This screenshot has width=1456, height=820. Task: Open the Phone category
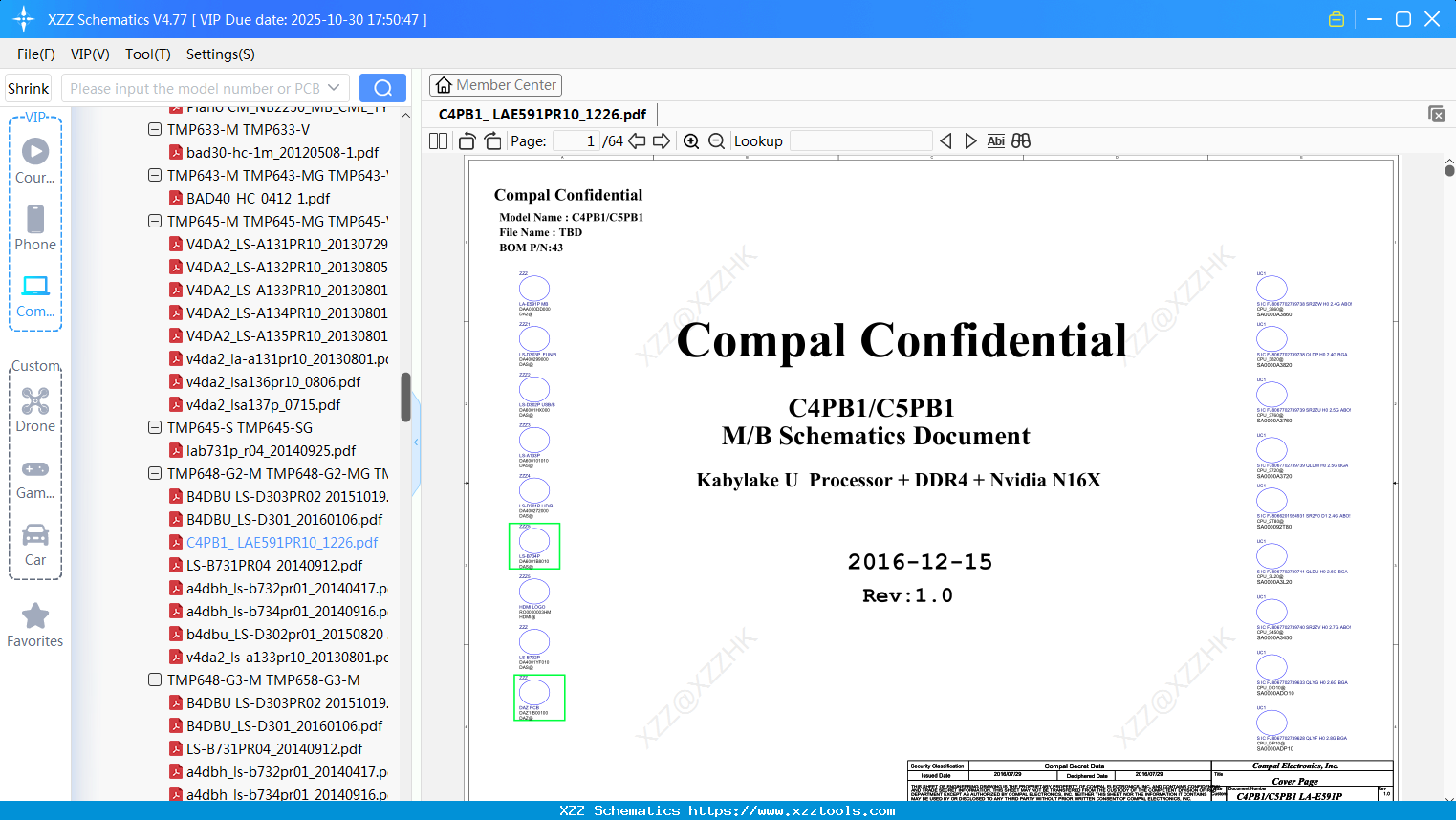[35, 227]
